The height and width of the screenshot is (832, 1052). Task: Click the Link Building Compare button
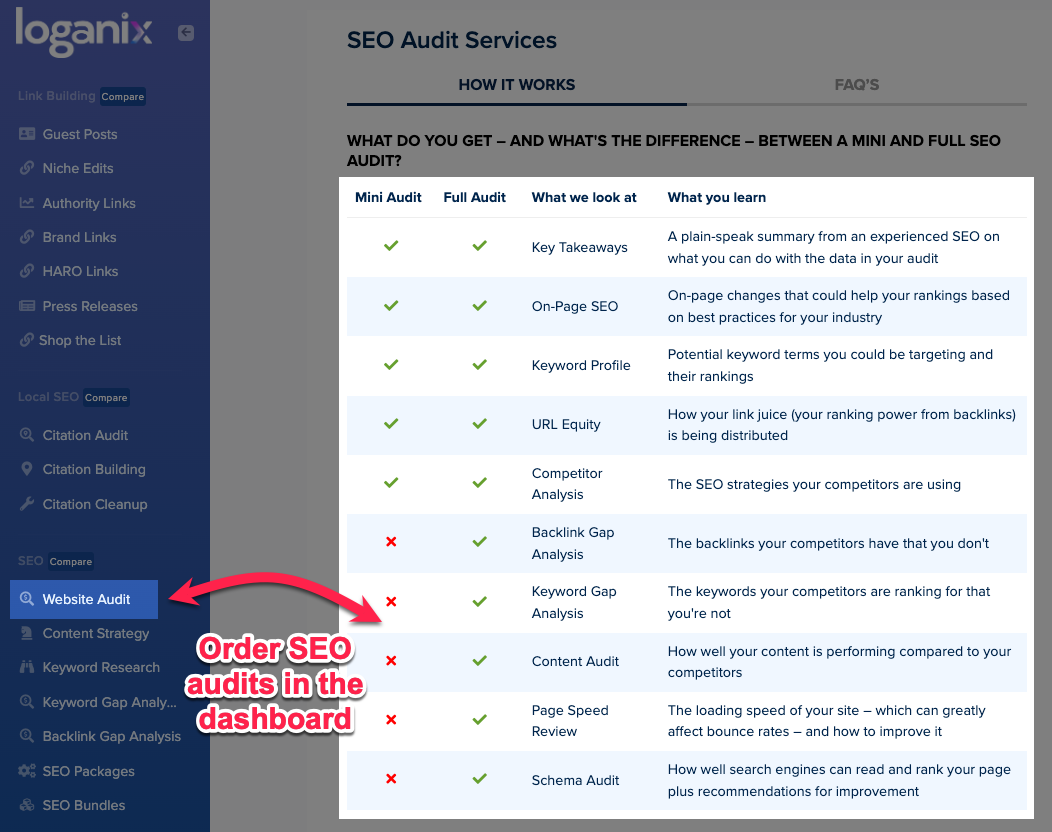pyautogui.click(x=123, y=97)
